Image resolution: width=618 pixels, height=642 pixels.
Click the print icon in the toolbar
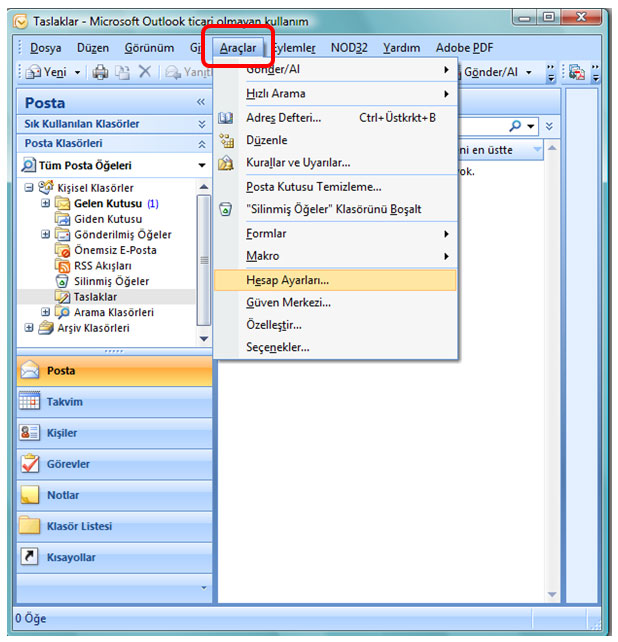coord(100,72)
